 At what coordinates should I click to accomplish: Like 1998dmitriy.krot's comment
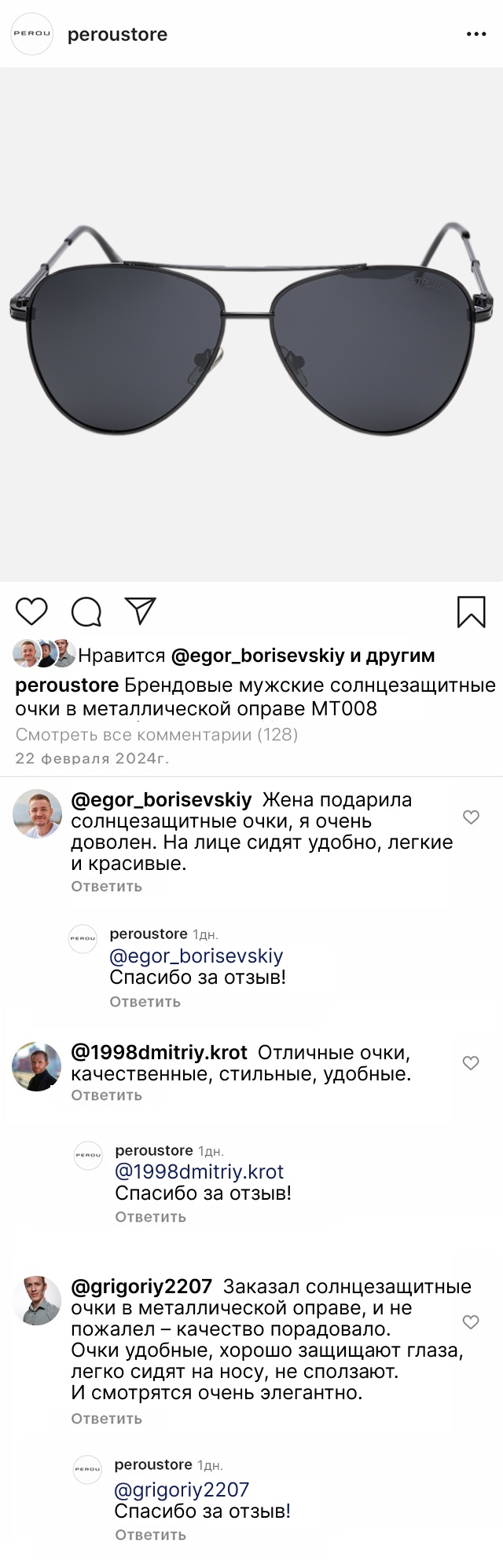pos(471,1062)
